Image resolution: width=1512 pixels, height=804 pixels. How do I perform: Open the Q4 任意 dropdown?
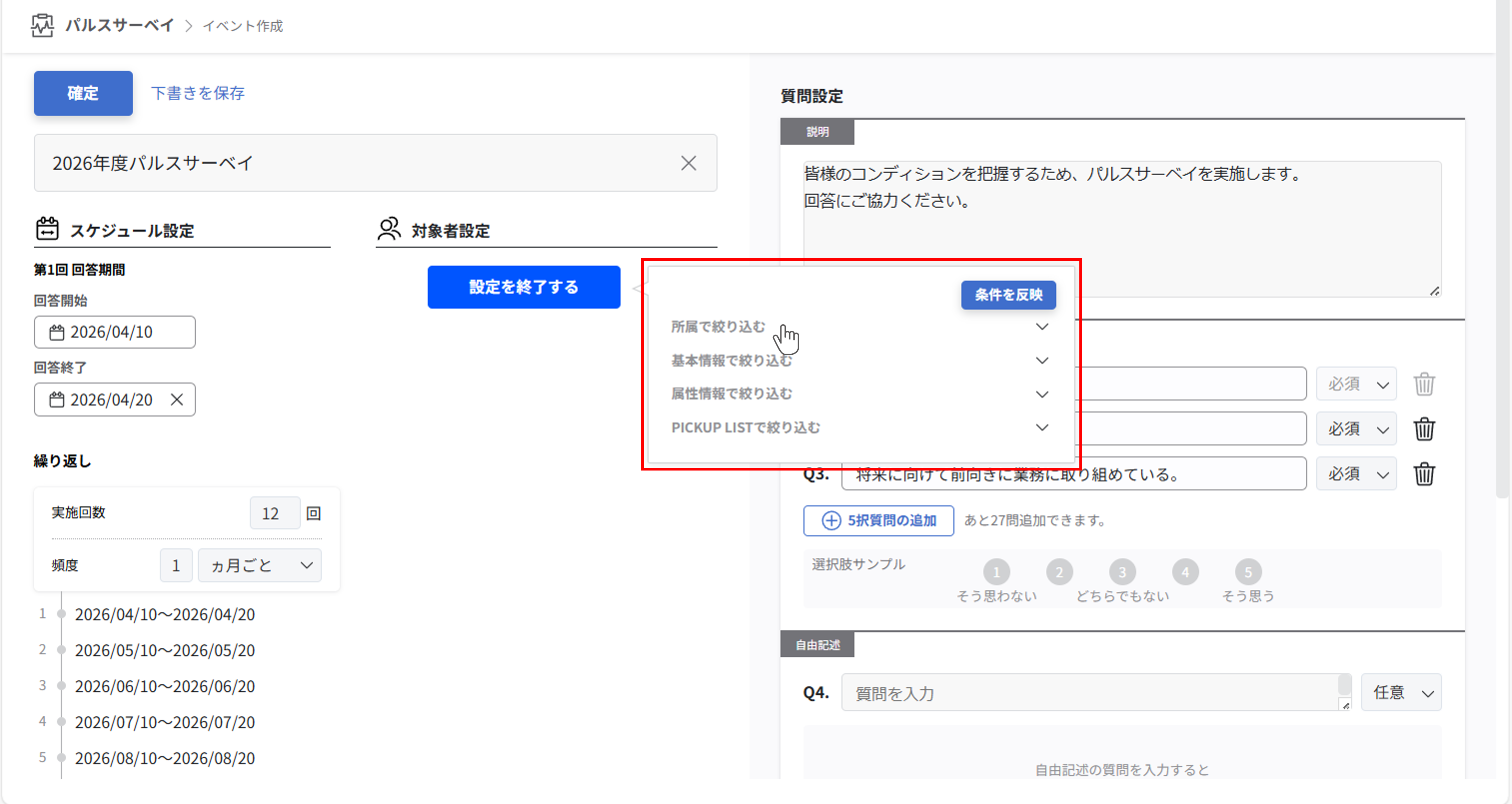point(1400,693)
